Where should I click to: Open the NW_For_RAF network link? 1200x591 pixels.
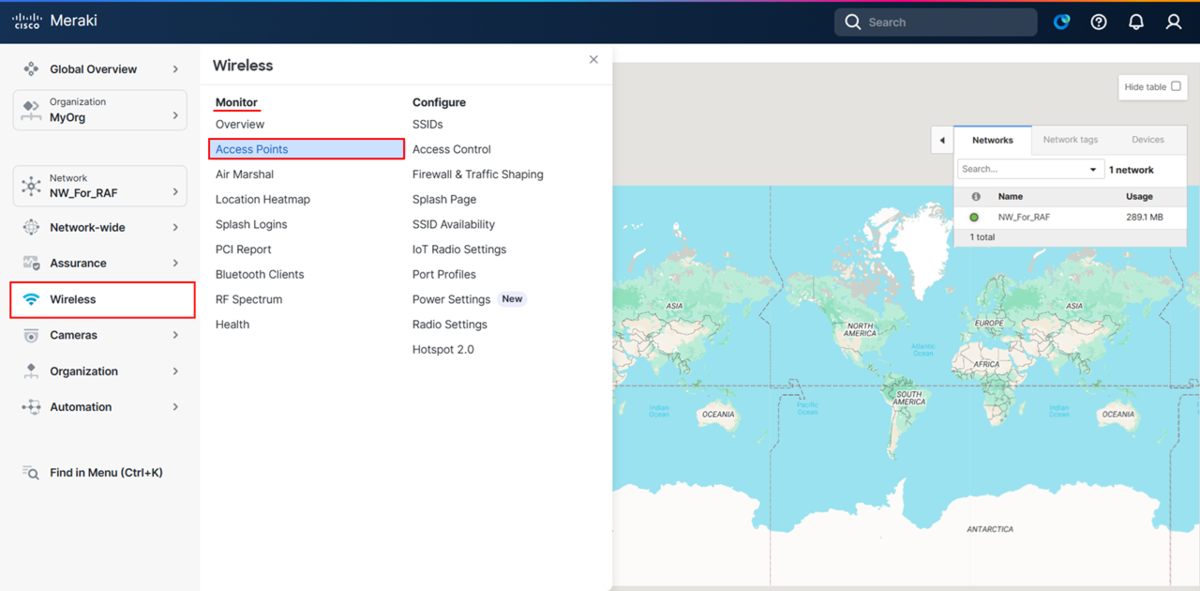click(x=1024, y=217)
